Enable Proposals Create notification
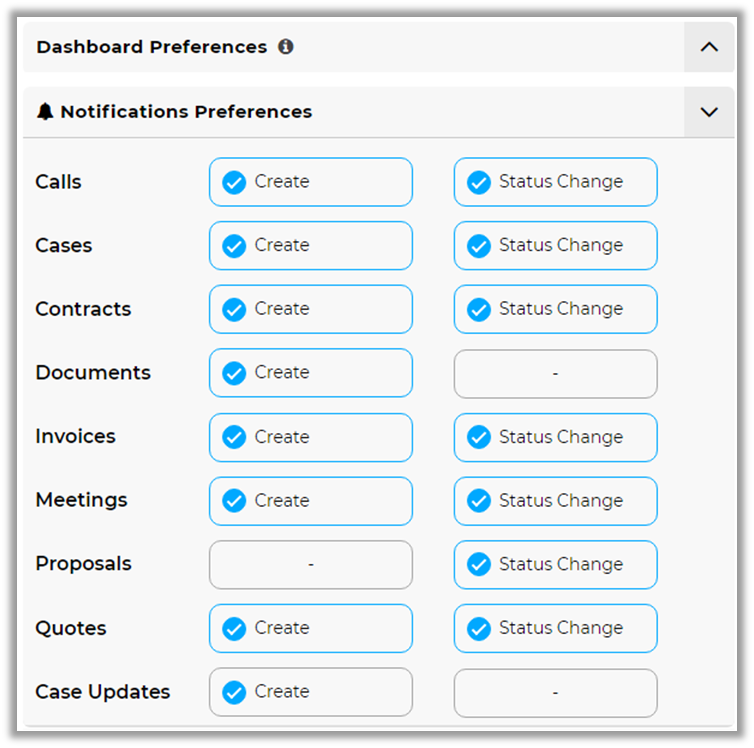The width and height of the screenshot is (754, 748). click(310, 565)
